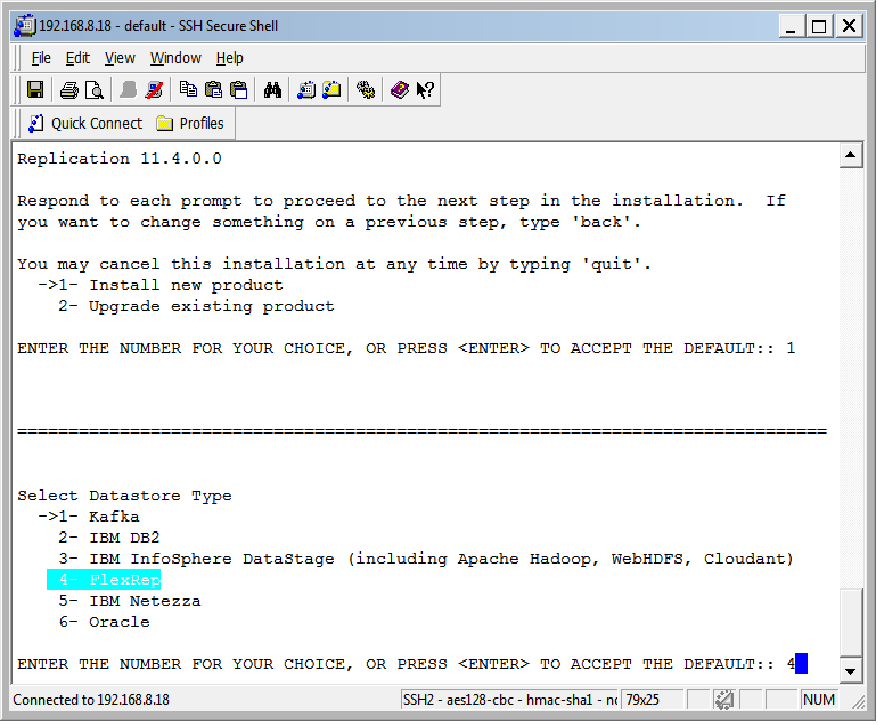This screenshot has height=725, width=878.
Task: Open the Edit menu
Action: pyautogui.click(x=78, y=58)
